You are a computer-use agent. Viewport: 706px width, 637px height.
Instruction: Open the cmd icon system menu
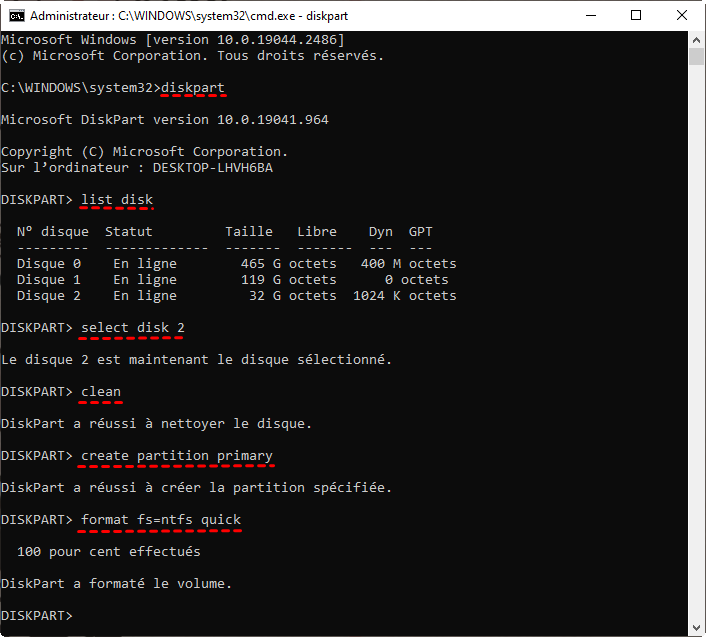(17, 16)
